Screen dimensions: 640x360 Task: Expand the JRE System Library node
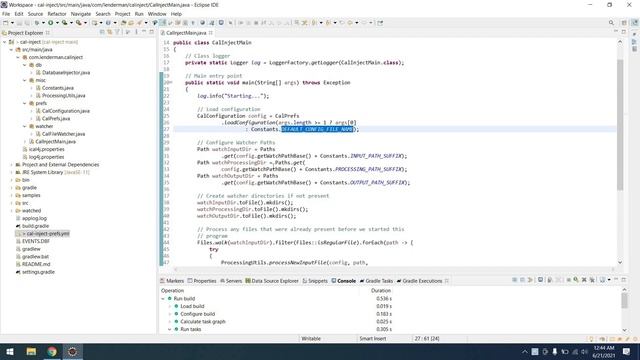click(11, 173)
